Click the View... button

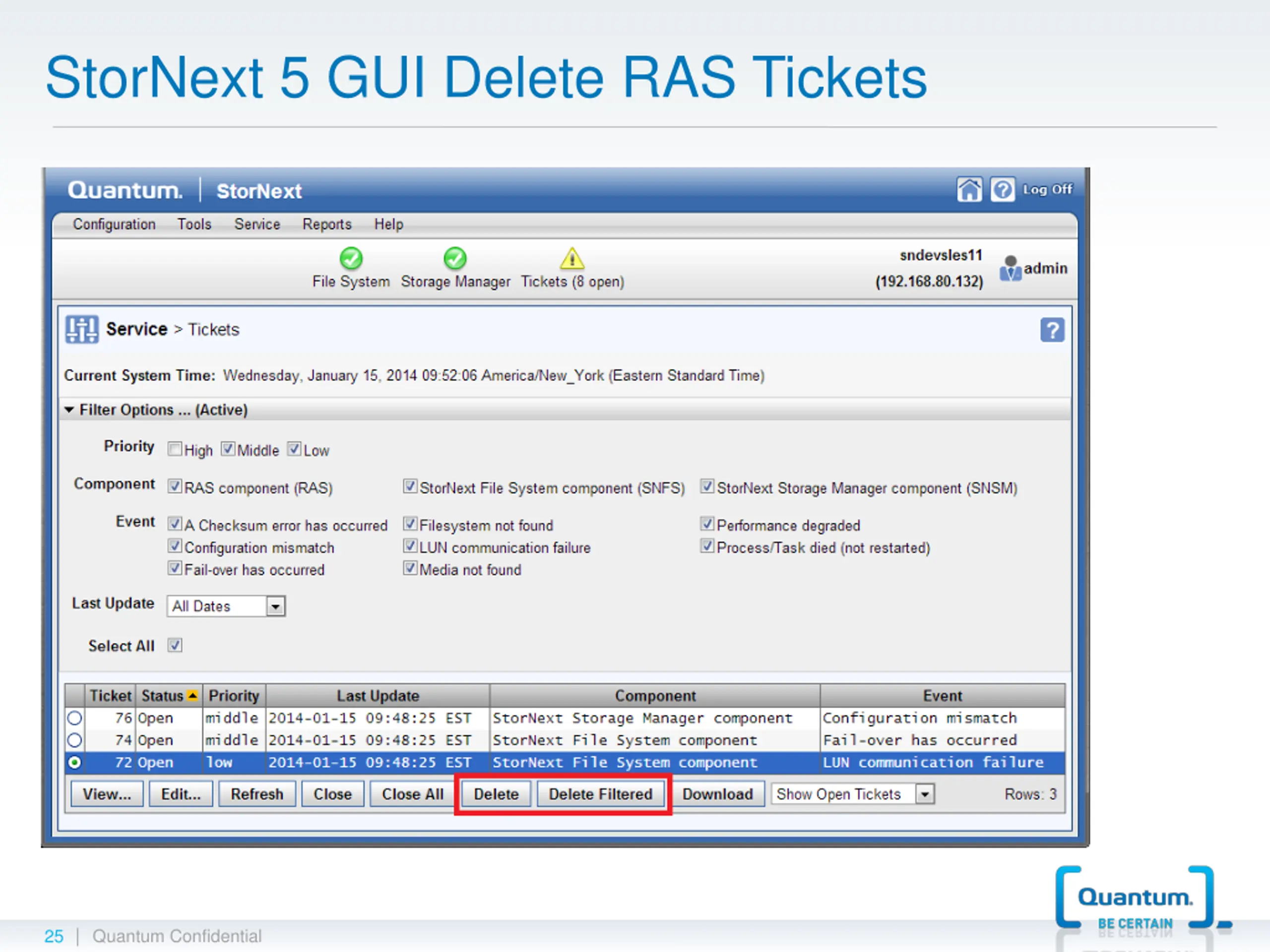tap(107, 794)
